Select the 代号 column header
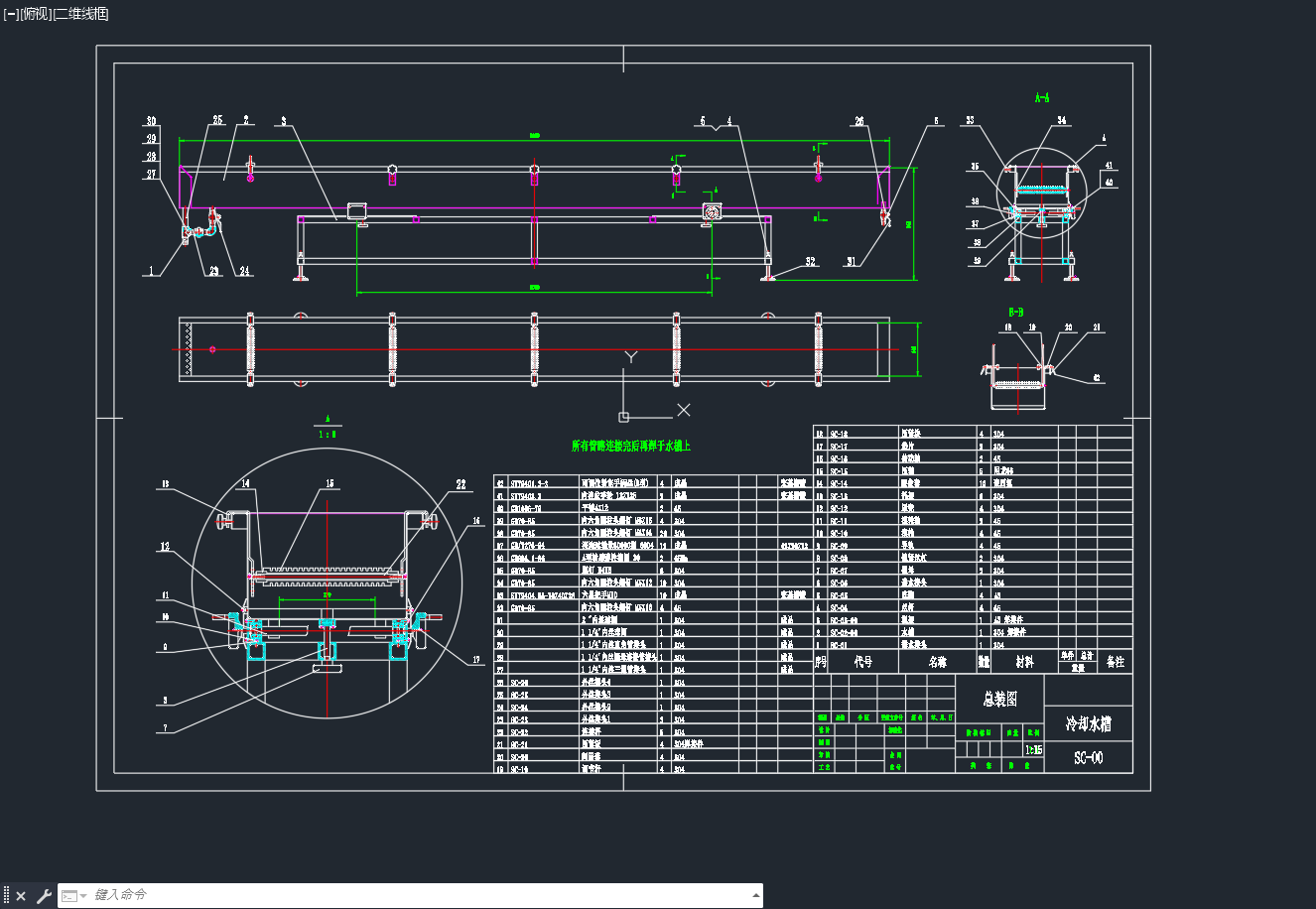 pos(863,662)
